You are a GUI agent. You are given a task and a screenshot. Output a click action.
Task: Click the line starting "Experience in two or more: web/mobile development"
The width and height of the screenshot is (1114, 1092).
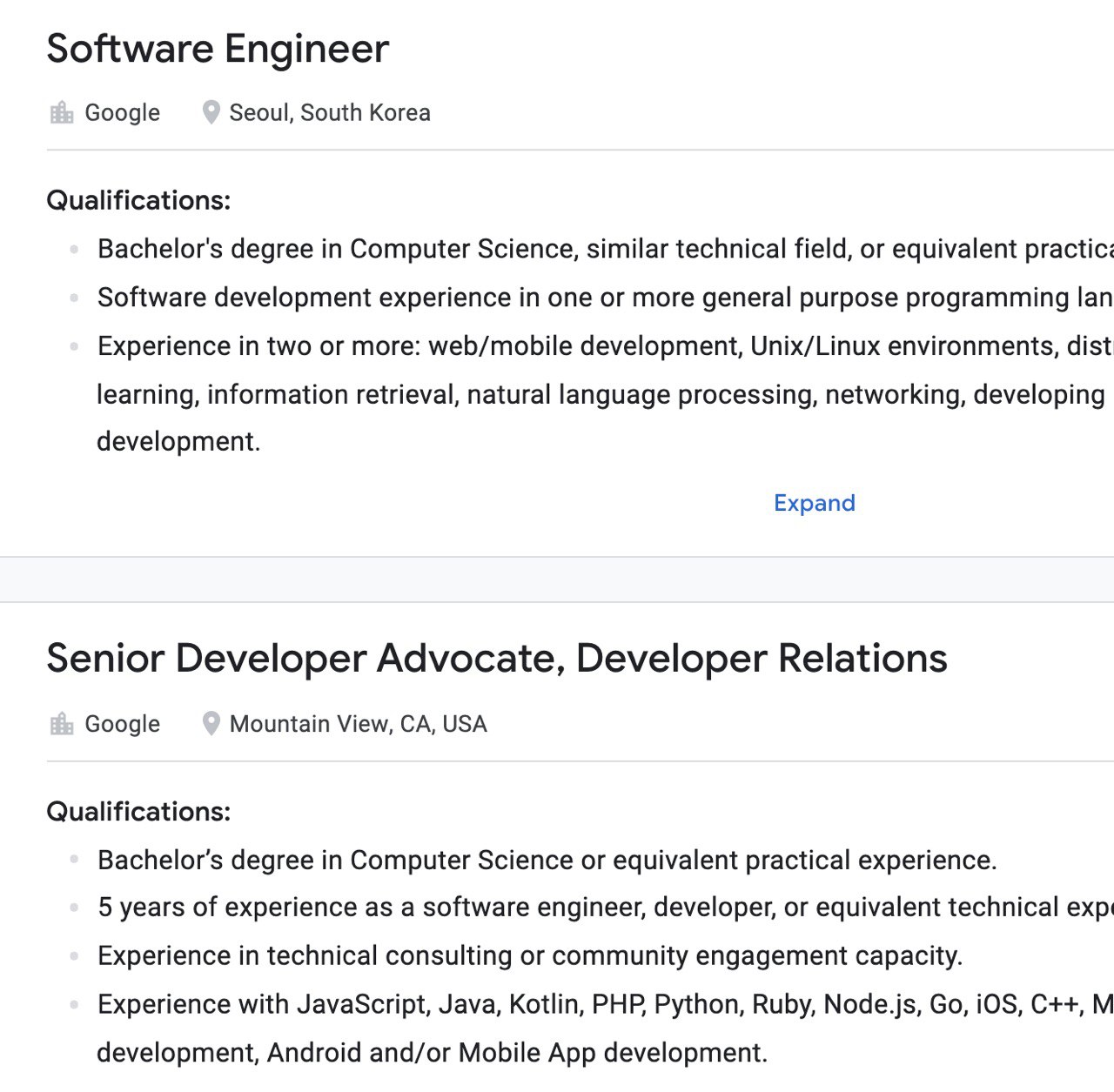[x=606, y=346]
